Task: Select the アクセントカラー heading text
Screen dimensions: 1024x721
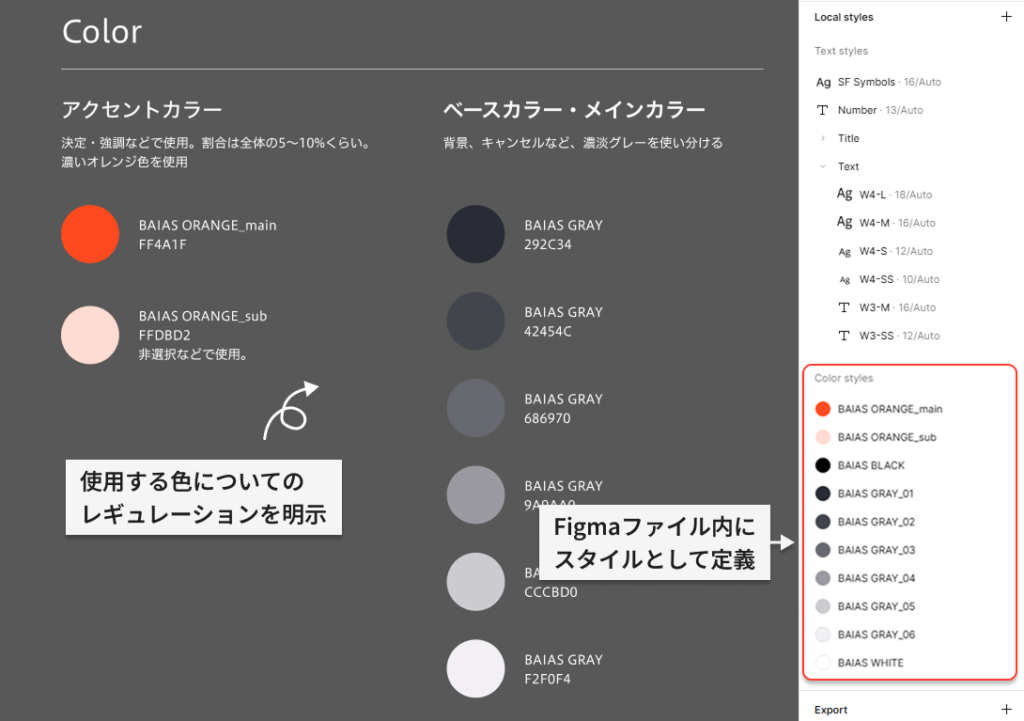Action: (x=142, y=109)
